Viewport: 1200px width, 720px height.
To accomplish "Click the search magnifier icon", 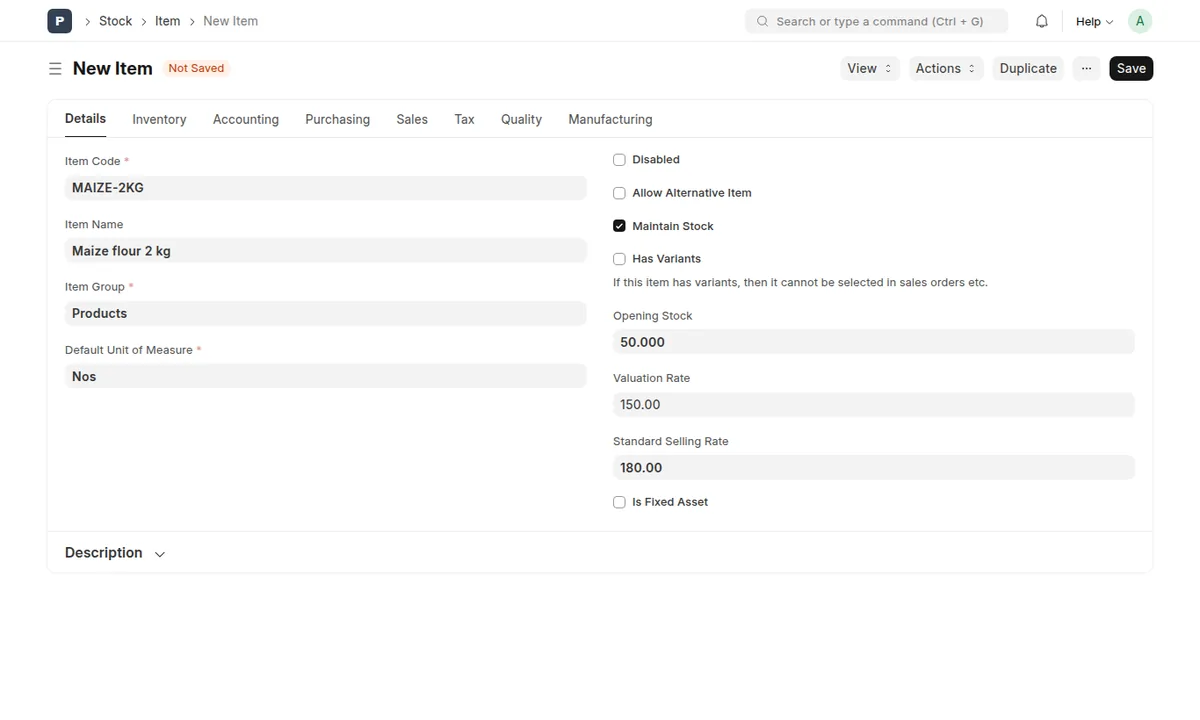I will (x=763, y=21).
